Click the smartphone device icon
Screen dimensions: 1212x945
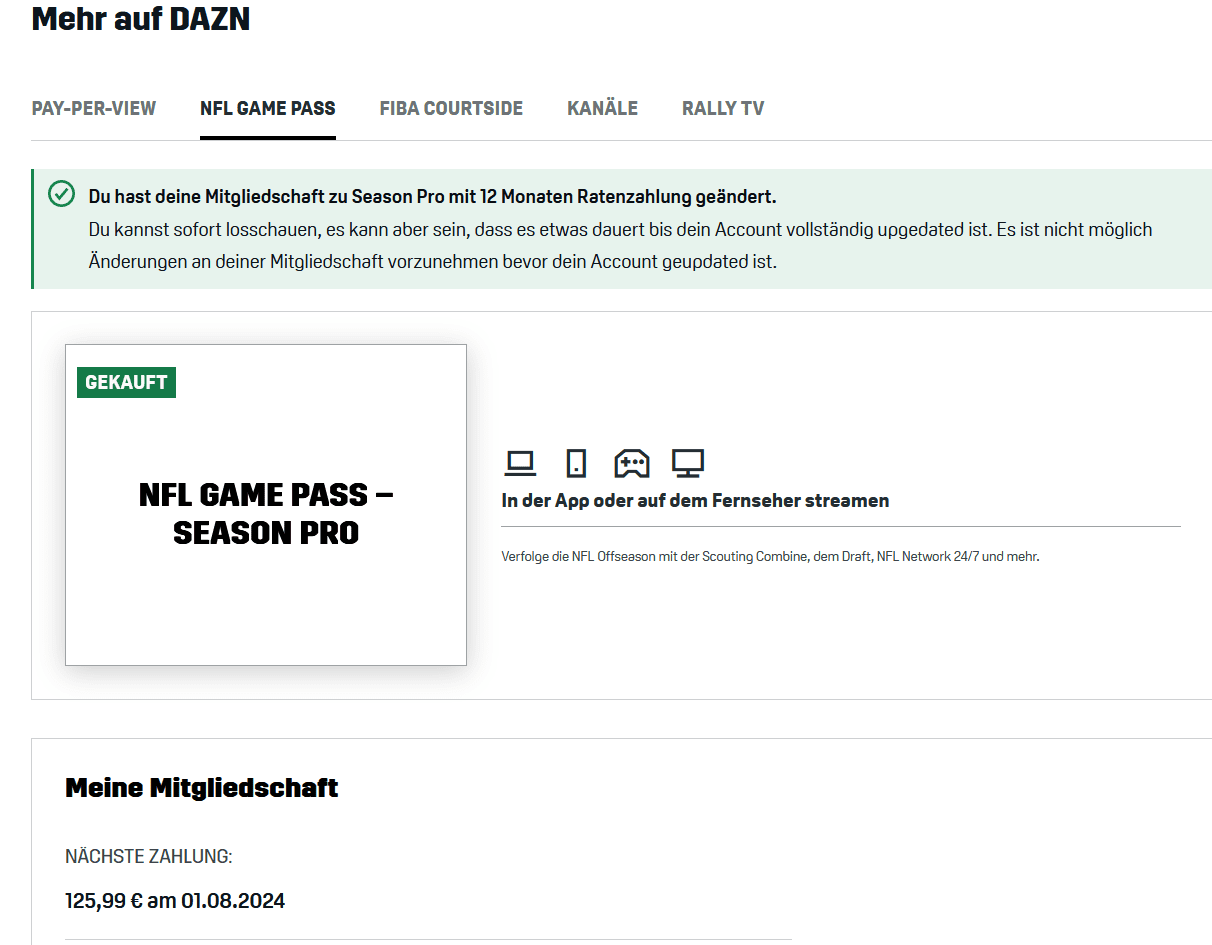tap(576, 463)
